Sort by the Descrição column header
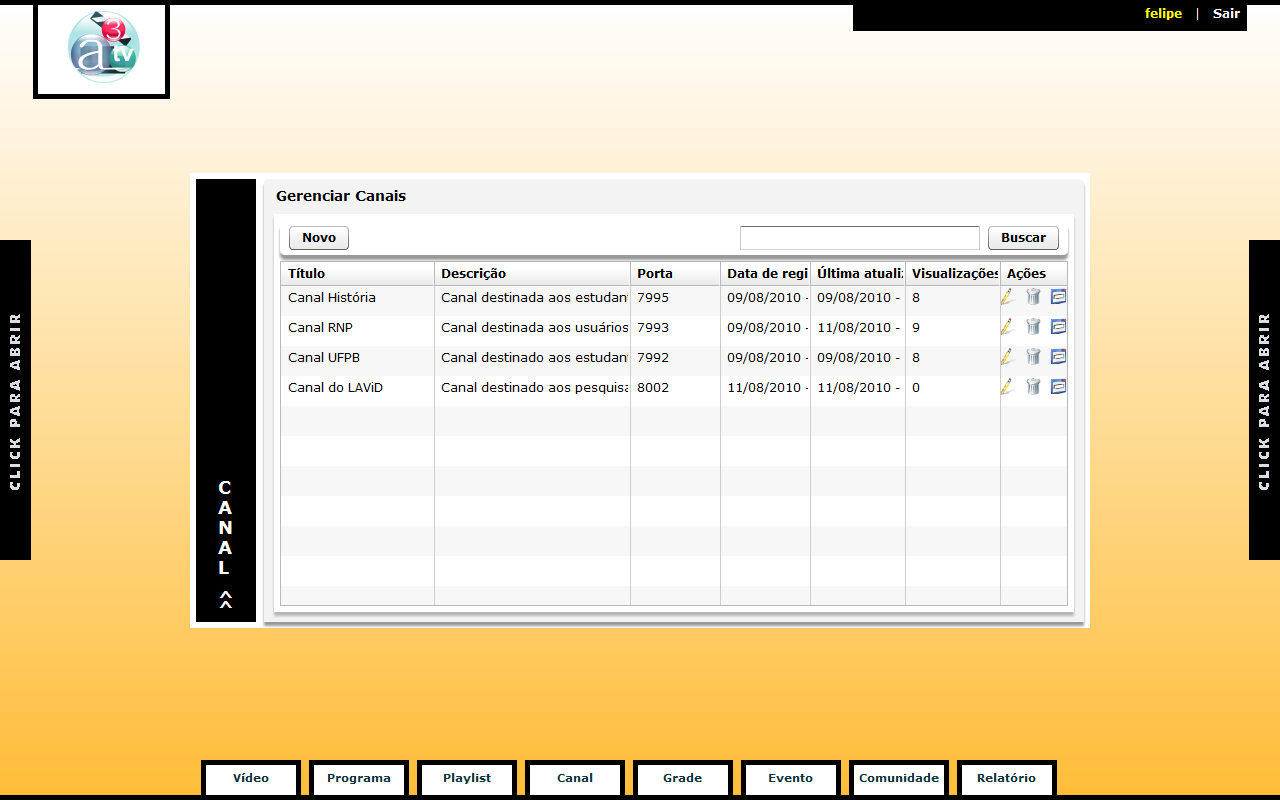 coord(533,274)
